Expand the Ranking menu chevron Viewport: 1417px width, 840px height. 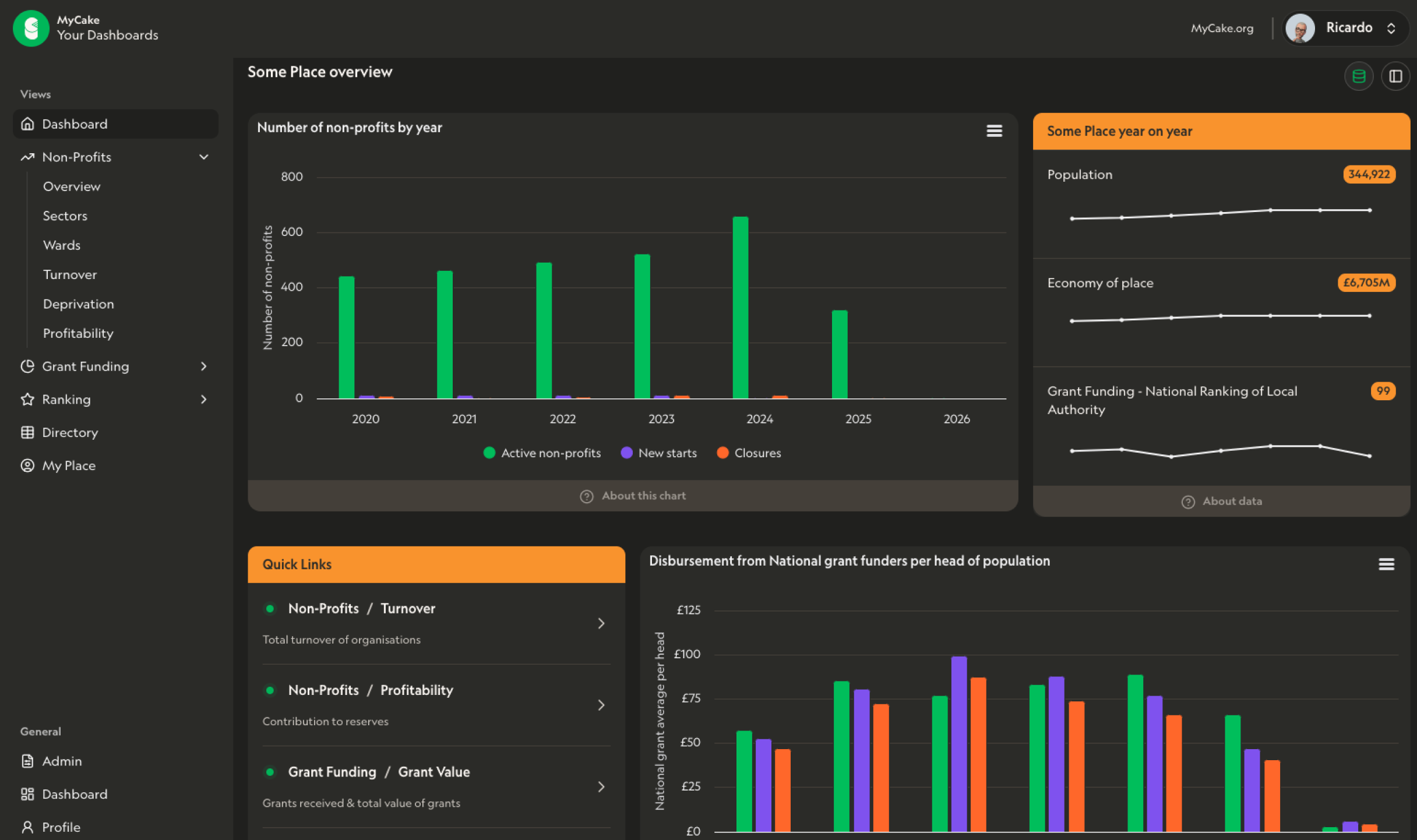204,399
